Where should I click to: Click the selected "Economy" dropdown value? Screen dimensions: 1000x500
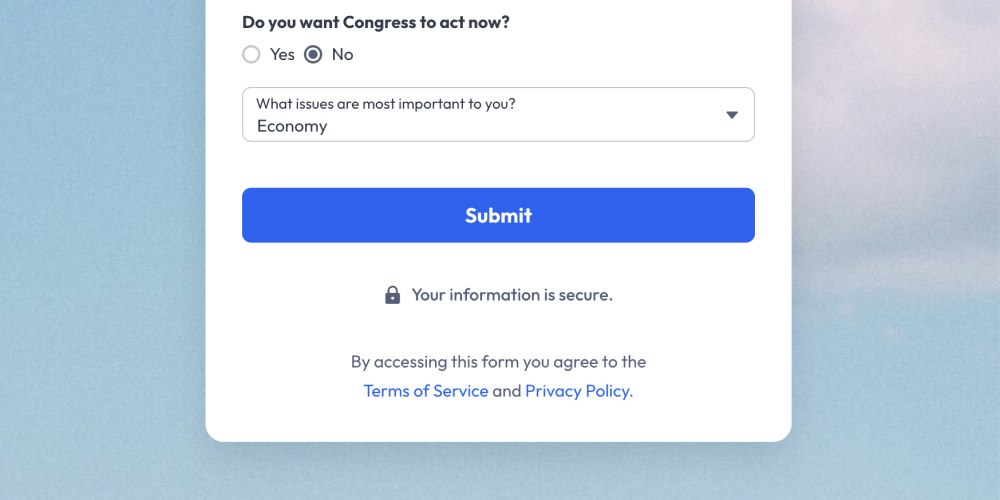pos(292,126)
